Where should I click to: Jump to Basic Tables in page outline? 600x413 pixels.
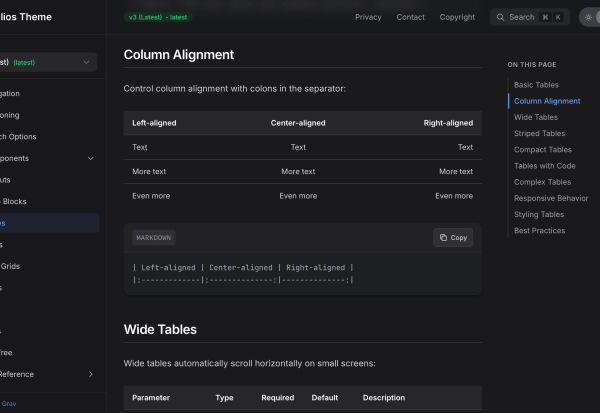tap(536, 85)
